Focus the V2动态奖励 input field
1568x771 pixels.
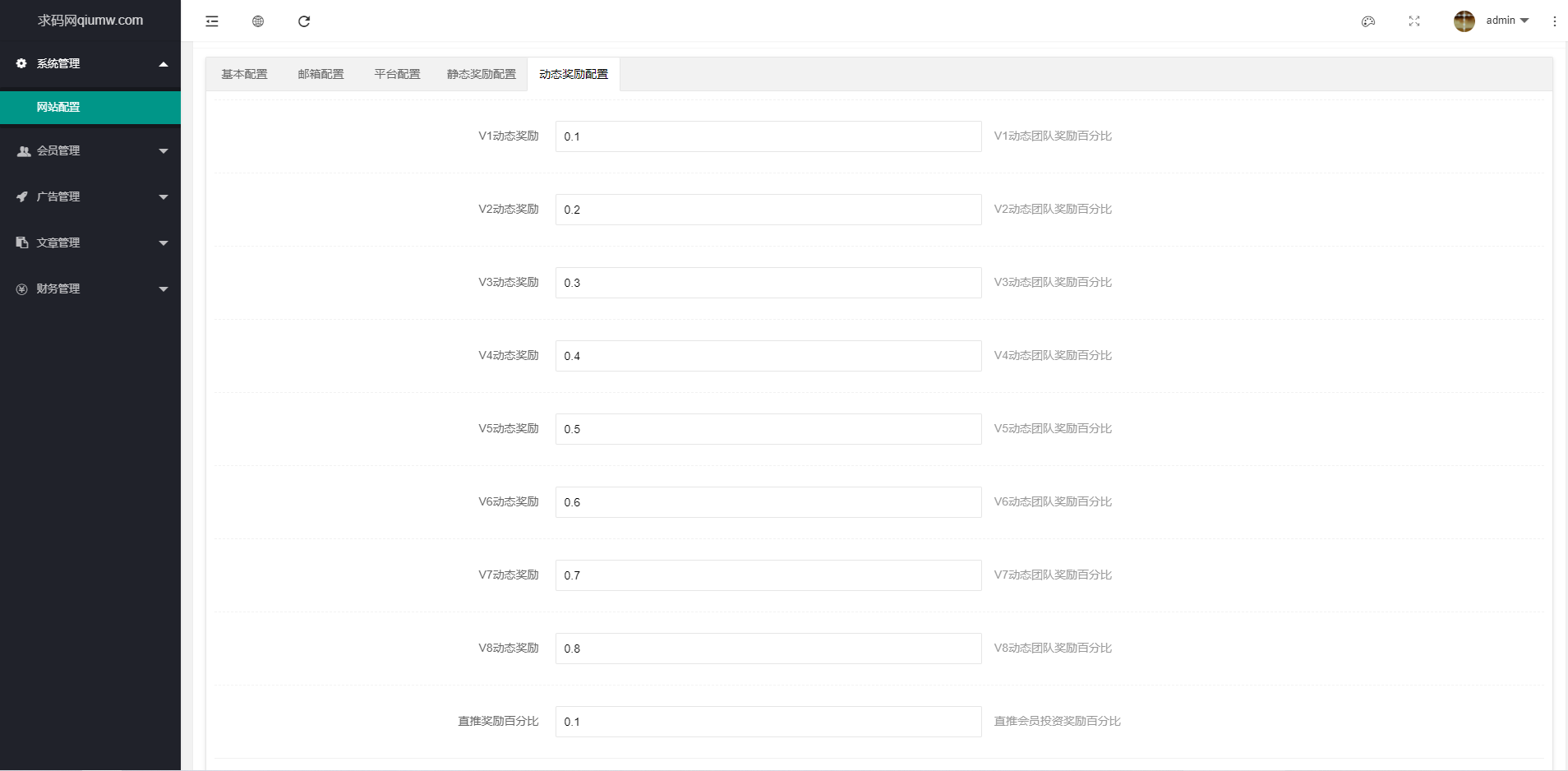coord(768,210)
